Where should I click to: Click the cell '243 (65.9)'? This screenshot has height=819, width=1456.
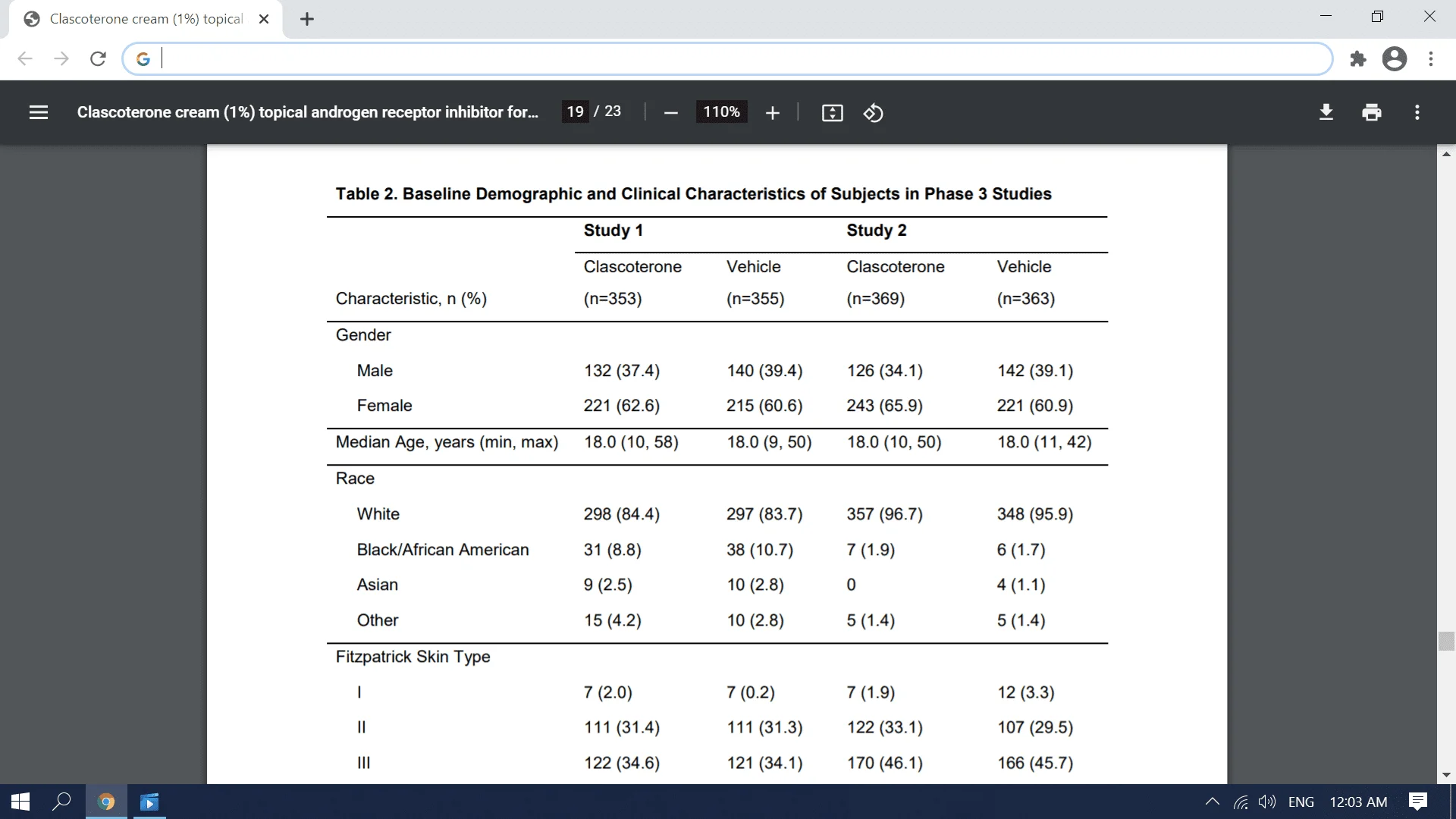(x=884, y=405)
